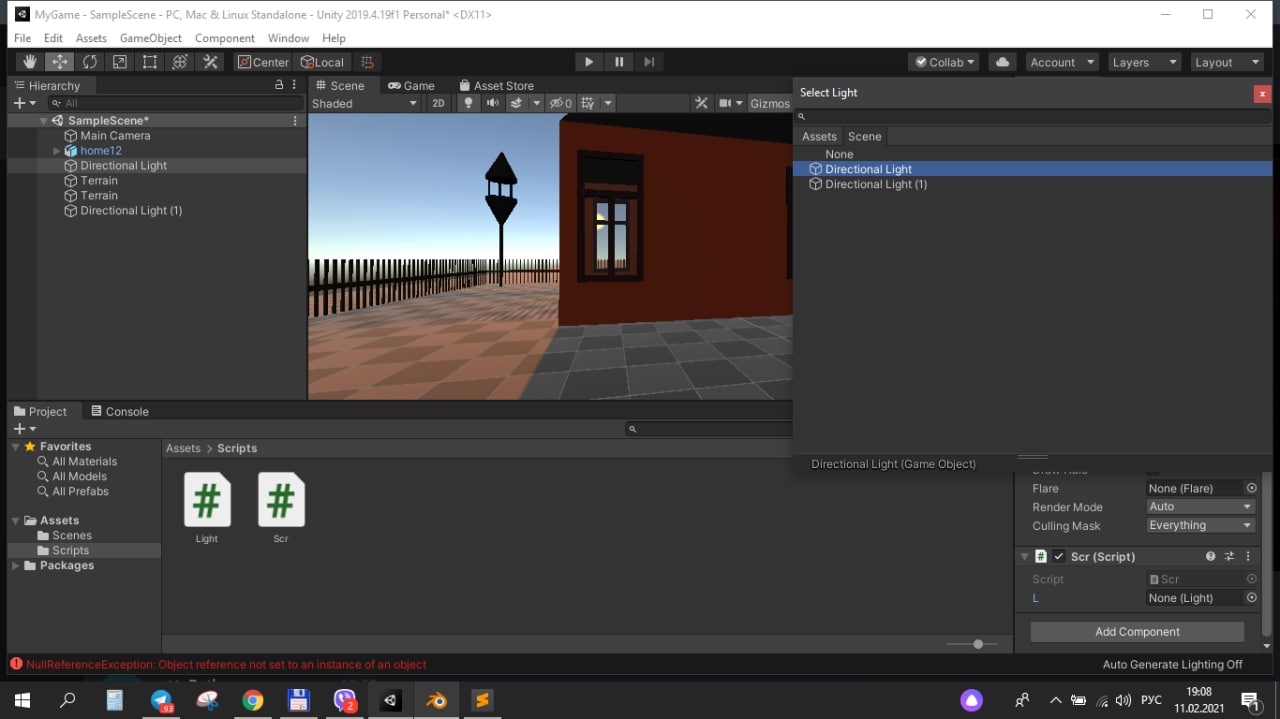Toggle scene audio
1280x719 pixels.
[x=492, y=103]
